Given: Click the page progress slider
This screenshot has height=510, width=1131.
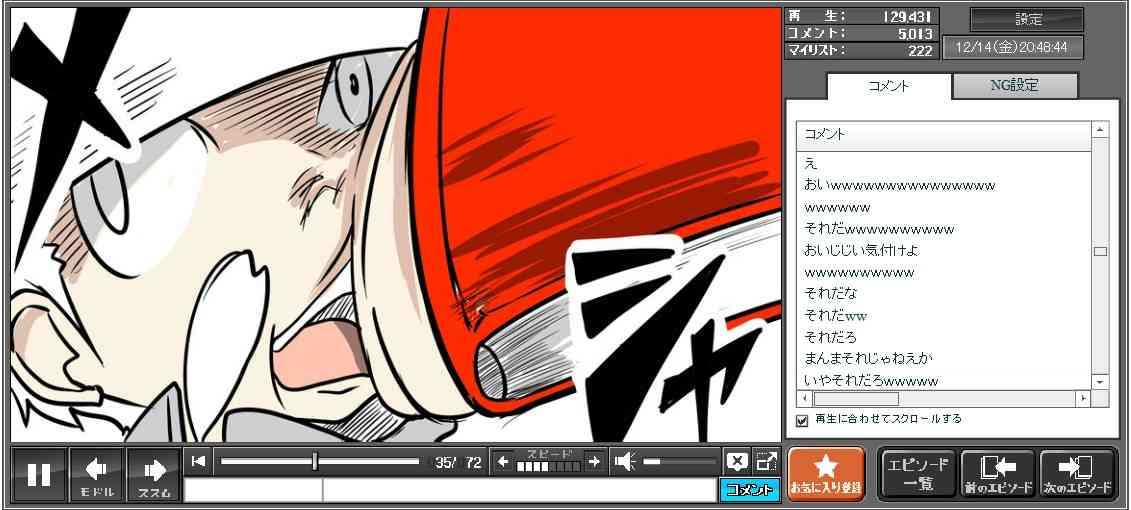Looking at the screenshot, I should point(320,461).
